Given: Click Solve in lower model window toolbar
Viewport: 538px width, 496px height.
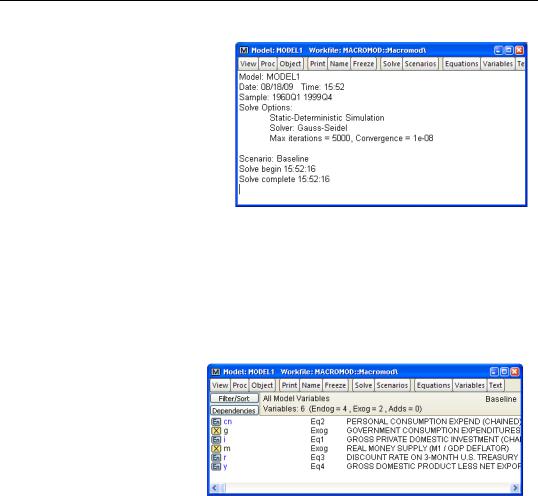Looking at the screenshot, I should (363, 386).
